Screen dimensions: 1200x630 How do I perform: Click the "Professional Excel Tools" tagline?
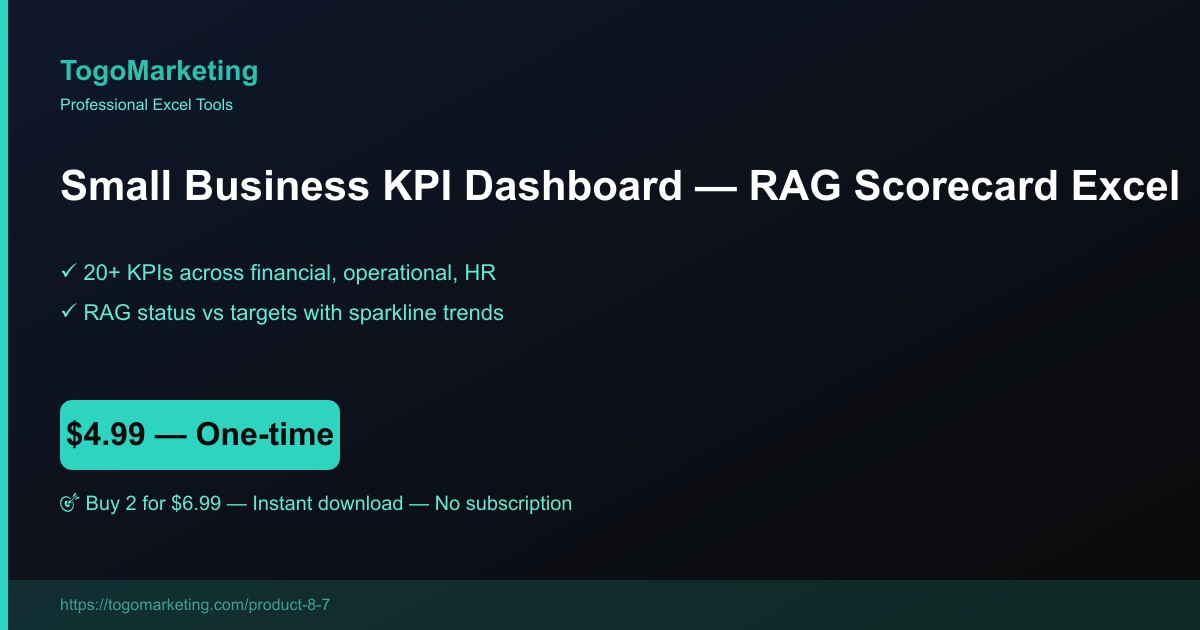146,104
